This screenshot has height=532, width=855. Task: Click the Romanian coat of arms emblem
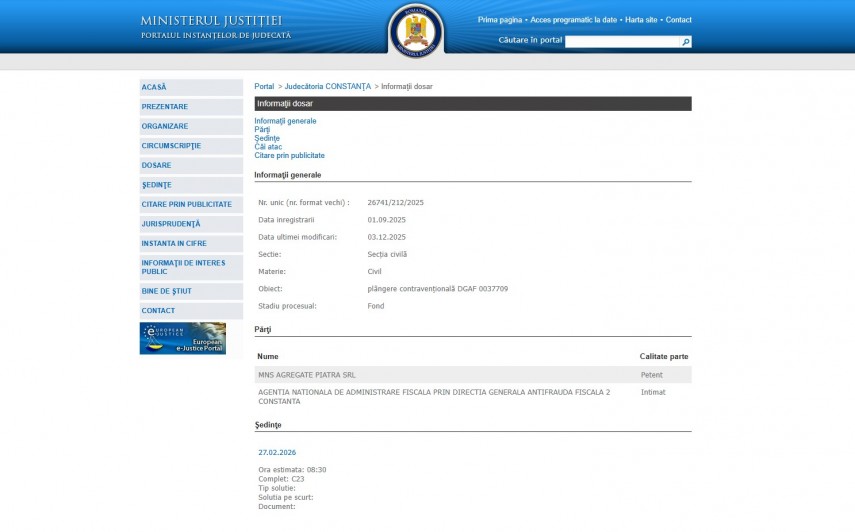[415, 30]
